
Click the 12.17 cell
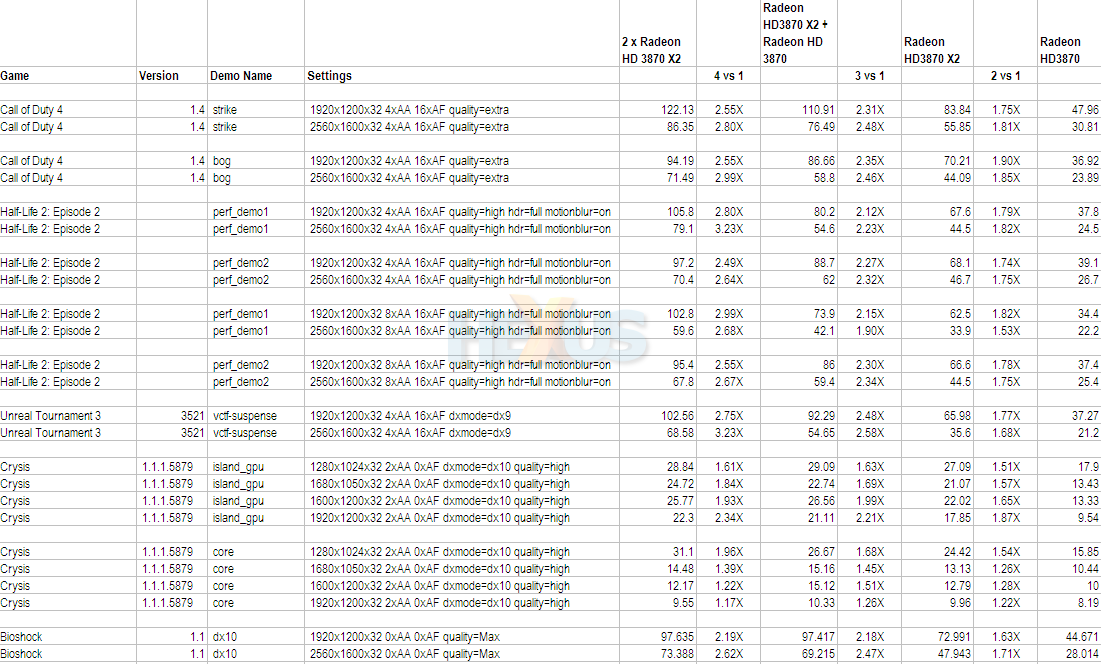click(x=657, y=586)
